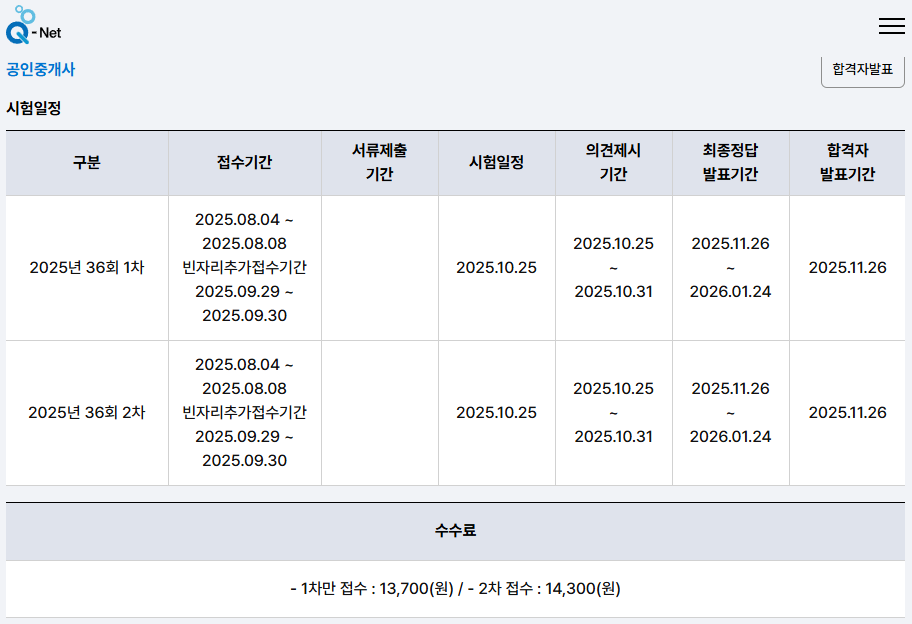Click the 최종정답 발표기간 column header
The height and width of the screenshot is (624, 912).
(731, 161)
